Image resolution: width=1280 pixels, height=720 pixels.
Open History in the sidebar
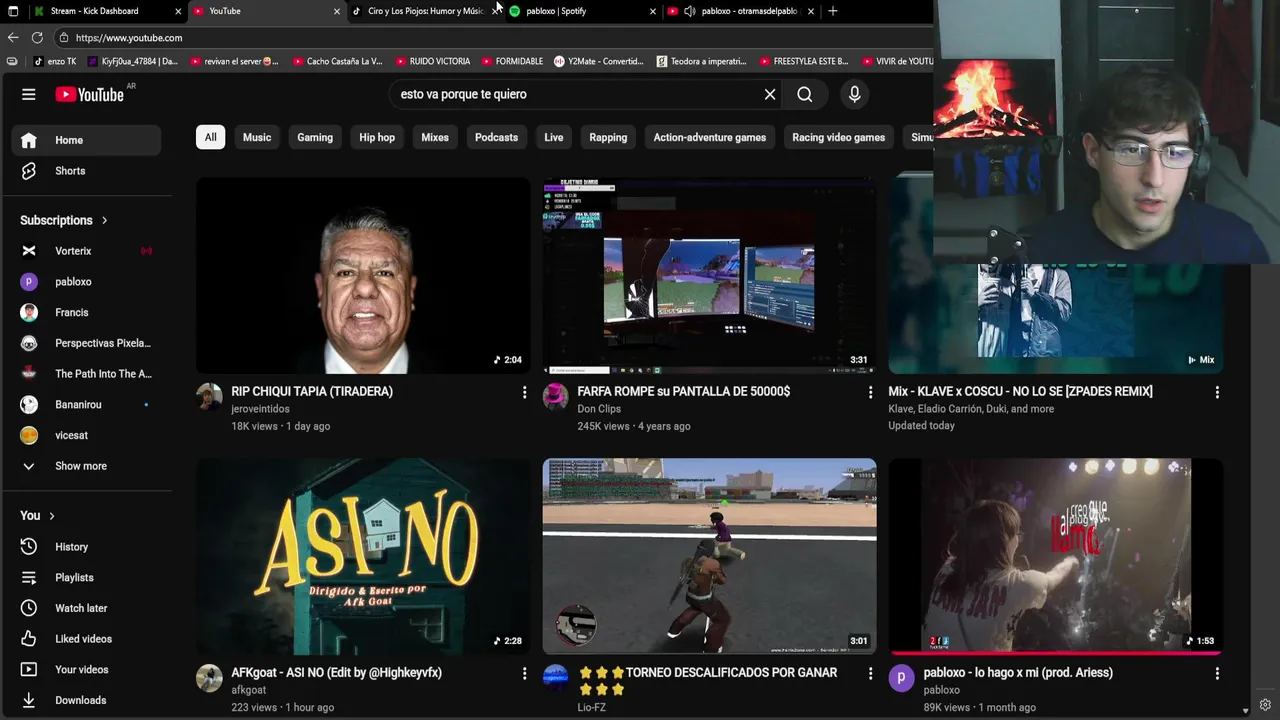point(86,547)
